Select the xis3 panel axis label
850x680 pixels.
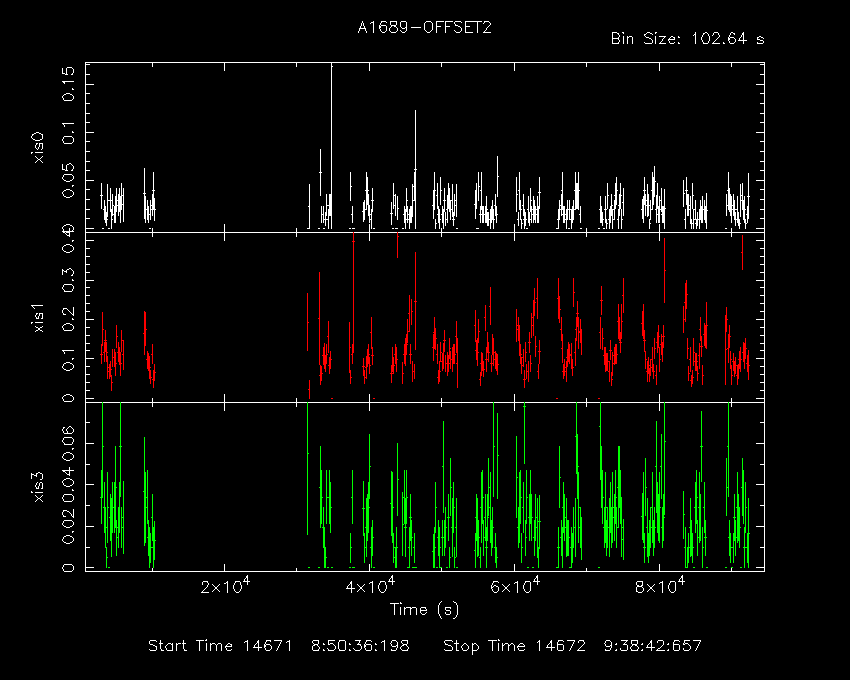coord(38,487)
